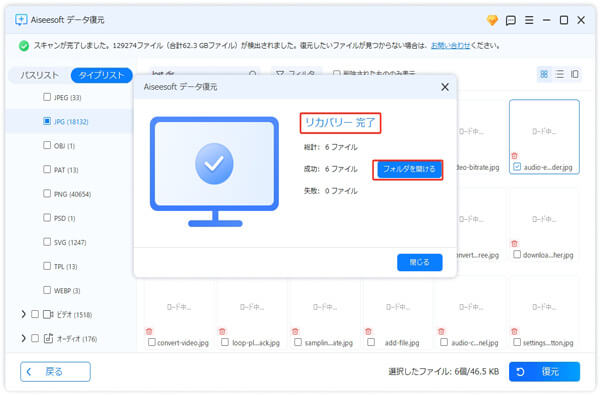Check the settings...tton.jpg checkbox
This screenshot has height=395, width=600.
(x=517, y=342)
